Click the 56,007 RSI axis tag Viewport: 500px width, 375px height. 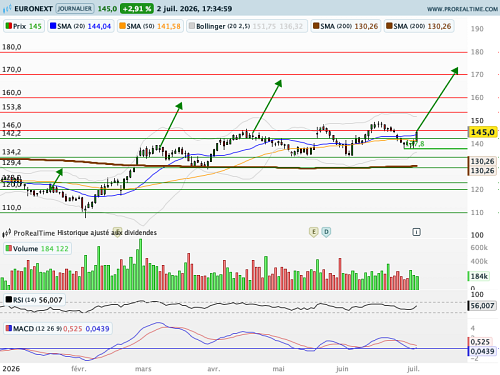point(483,306)
